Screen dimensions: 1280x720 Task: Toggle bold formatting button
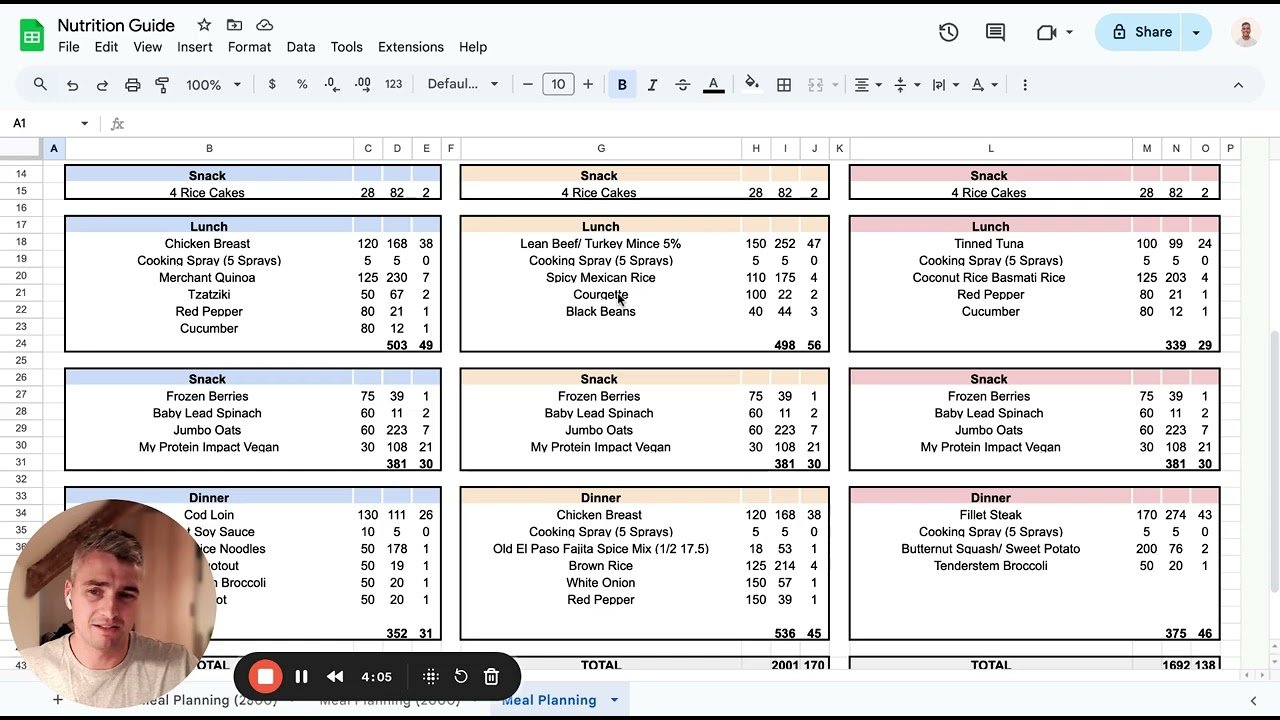[x=622, y=85]
